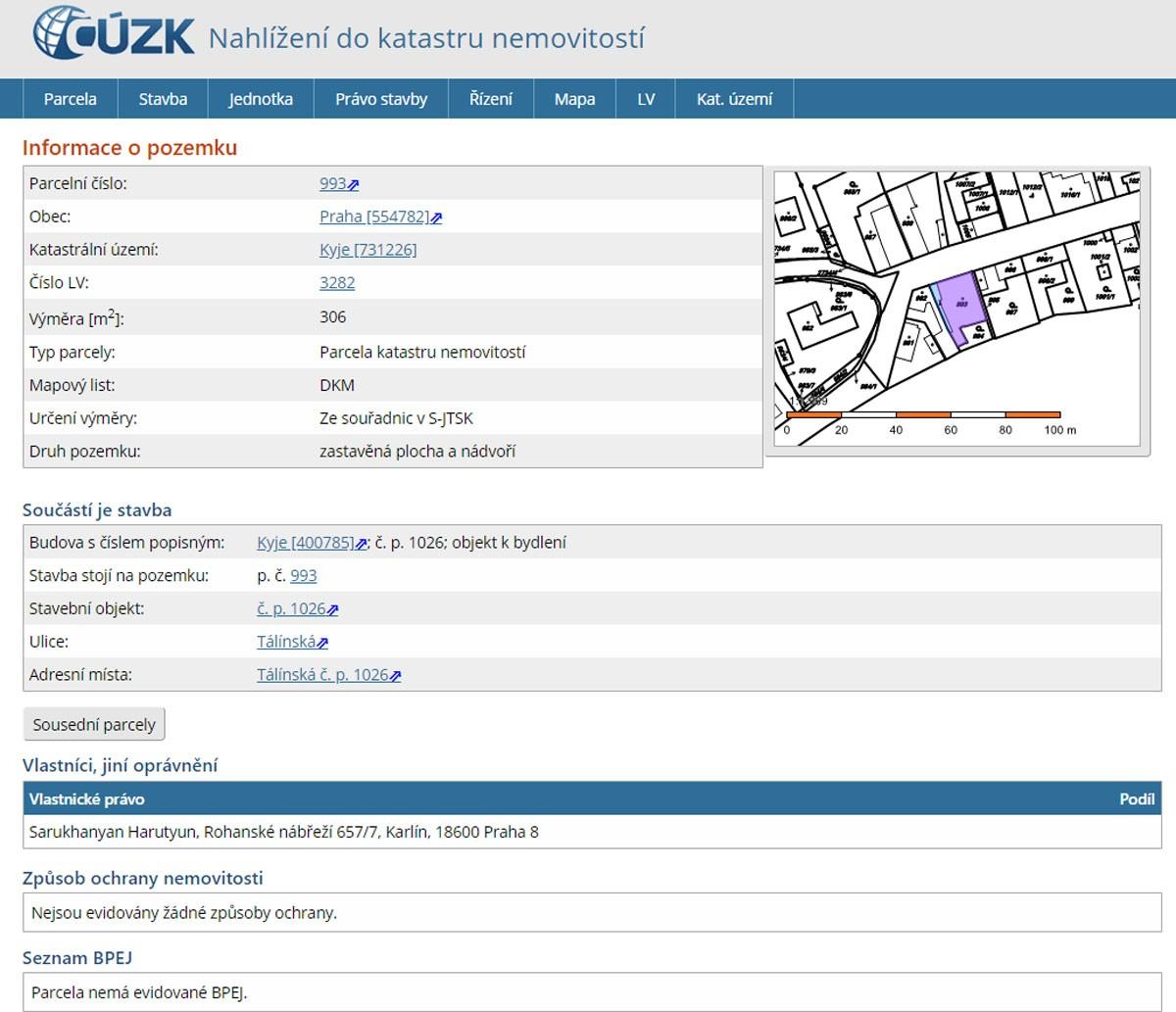
Task: Open the Tálínská č. p. 1026 address link
Action: (x=322, y=675)
